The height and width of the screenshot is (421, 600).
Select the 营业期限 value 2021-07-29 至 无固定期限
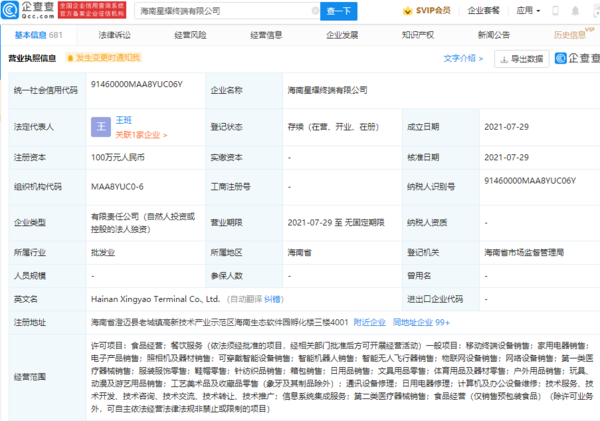tap(336, 223)
